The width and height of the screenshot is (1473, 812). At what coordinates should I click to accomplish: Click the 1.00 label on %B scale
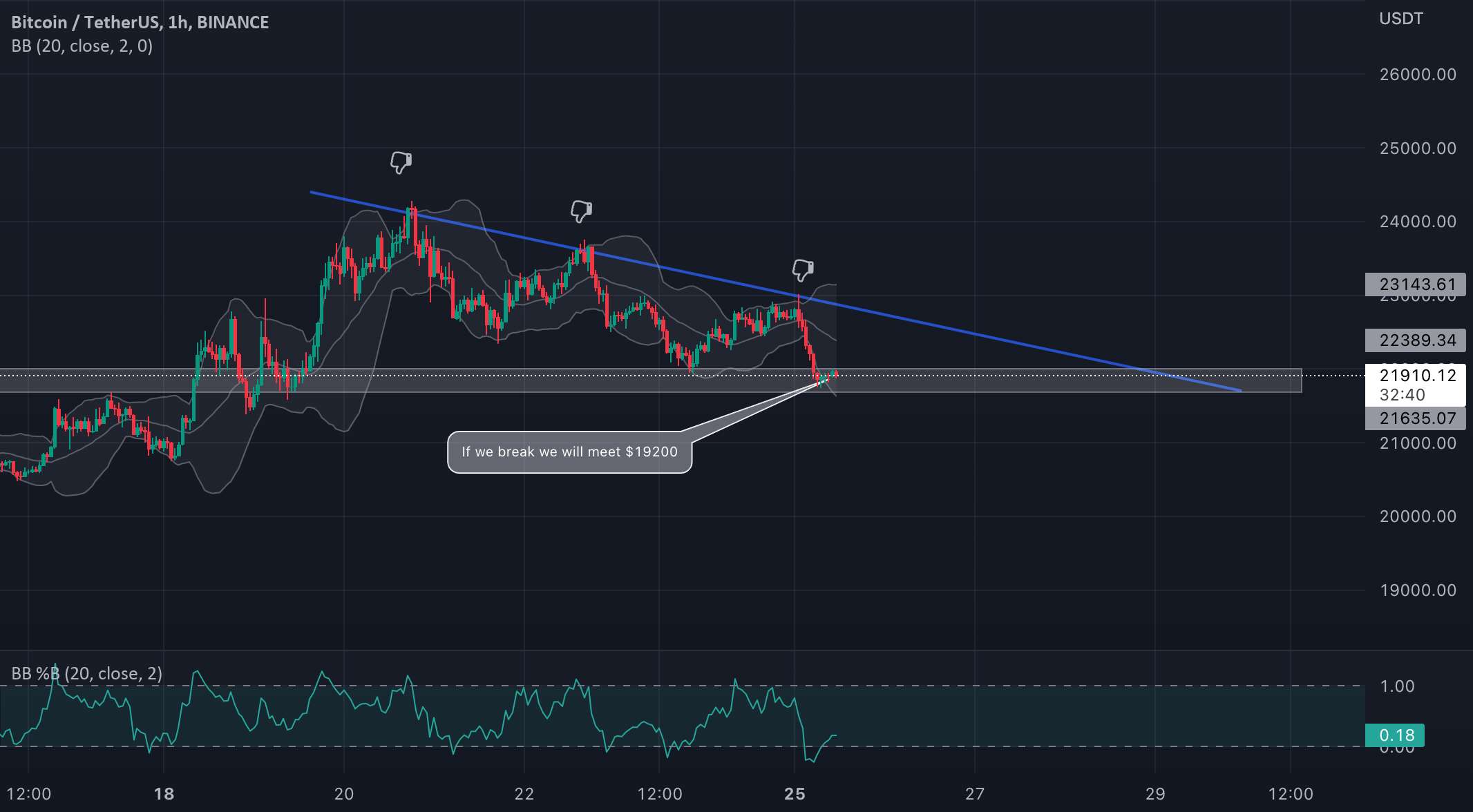(x=1397, y=686)
